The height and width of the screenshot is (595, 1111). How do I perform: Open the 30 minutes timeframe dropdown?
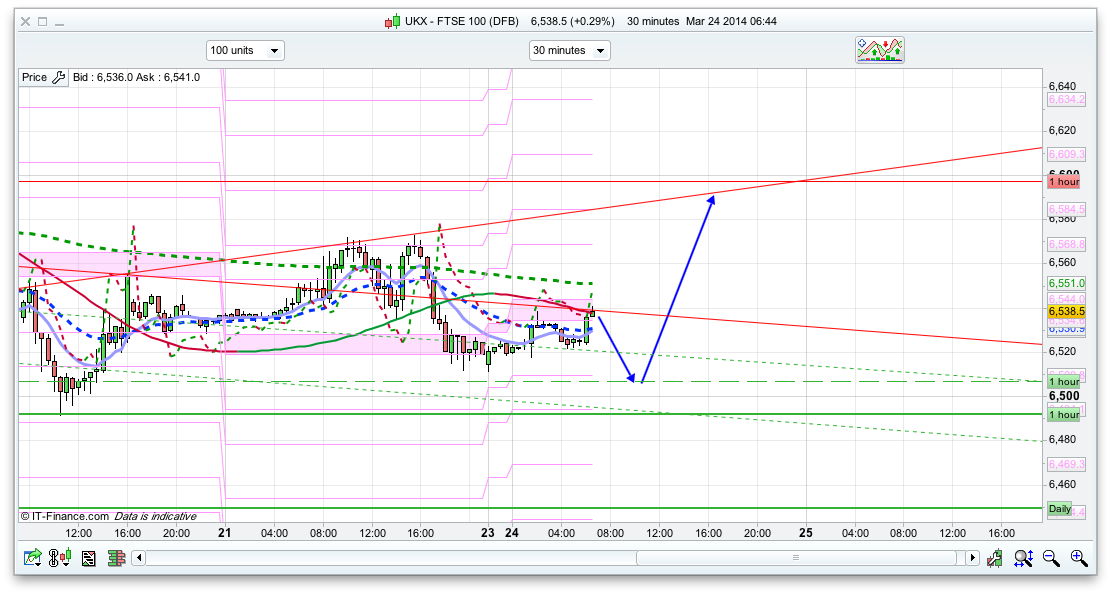[x=569, y=50]
